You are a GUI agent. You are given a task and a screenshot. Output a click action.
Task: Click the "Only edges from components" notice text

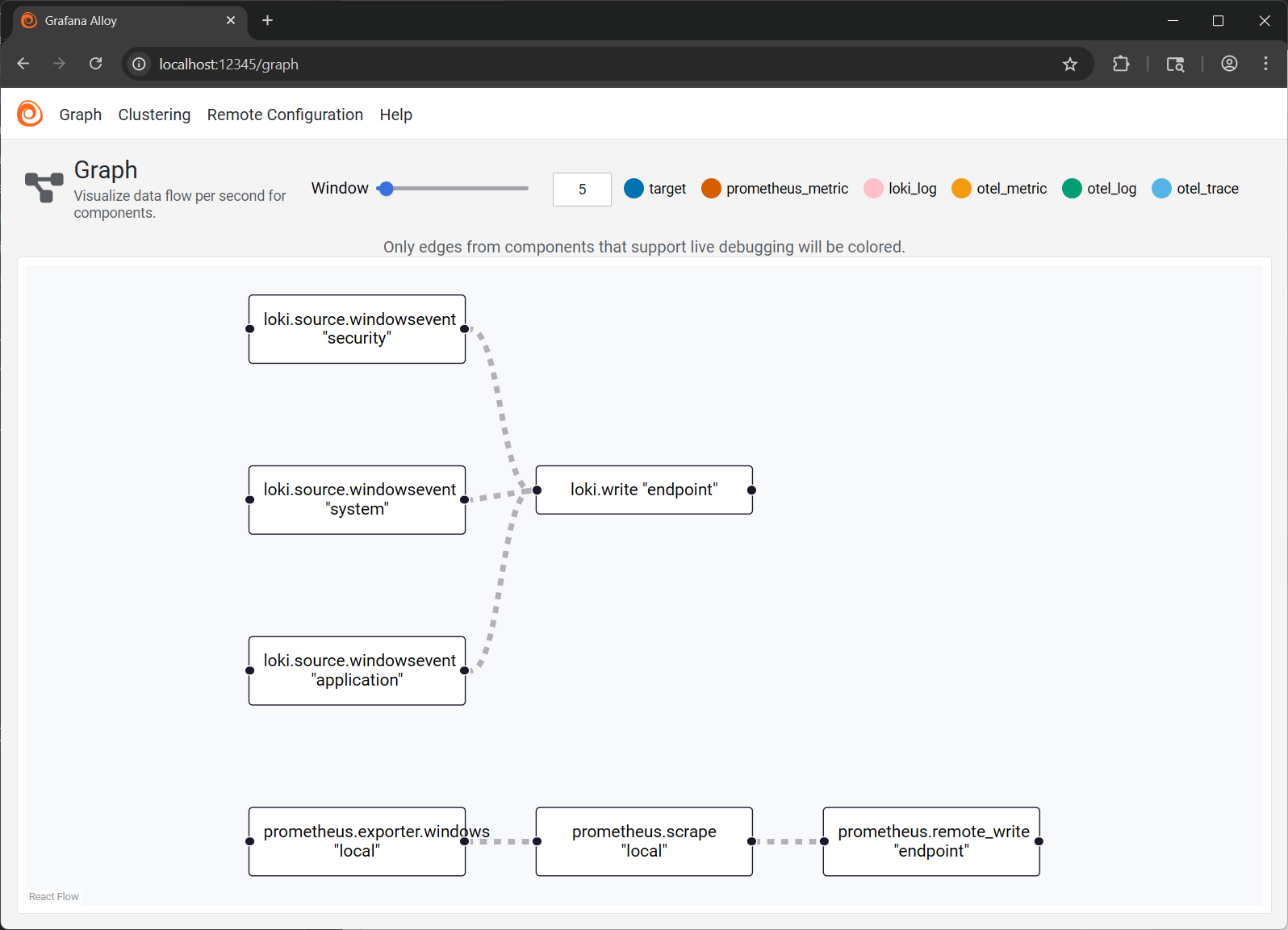click(644, 247)
